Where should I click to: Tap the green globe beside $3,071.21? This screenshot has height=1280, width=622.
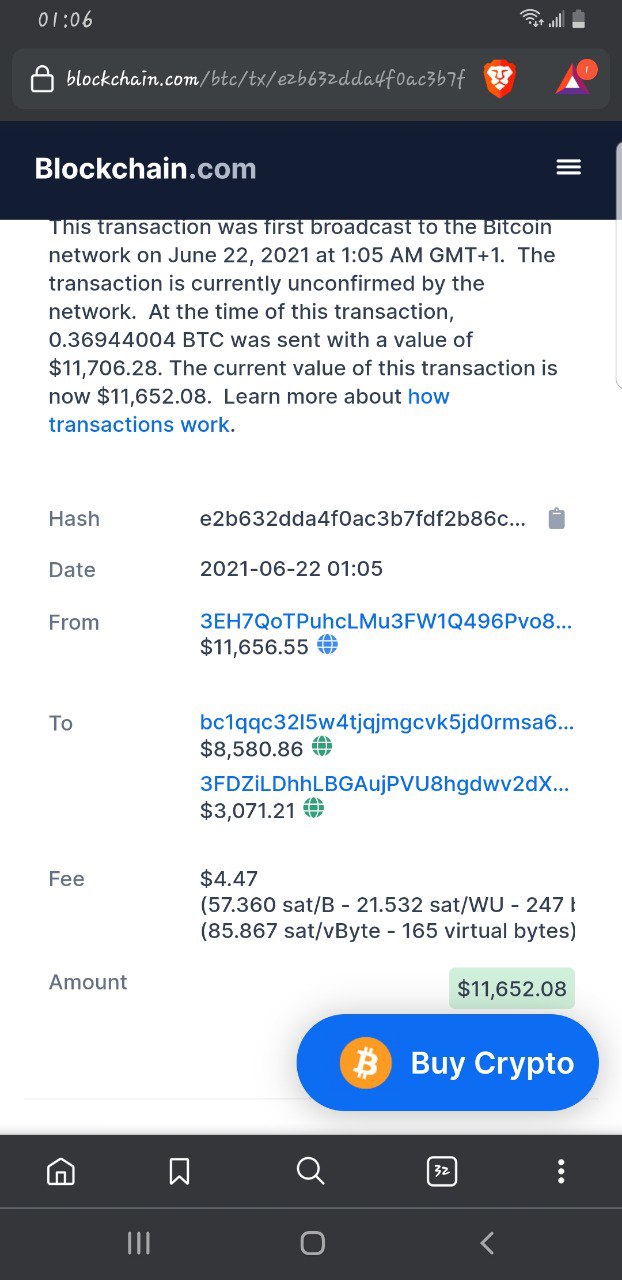pos(314,809)
